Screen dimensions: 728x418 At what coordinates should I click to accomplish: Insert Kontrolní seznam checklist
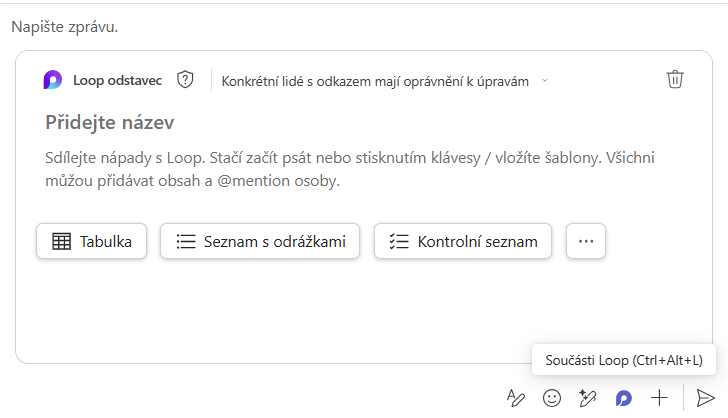(x=463, y=241)
